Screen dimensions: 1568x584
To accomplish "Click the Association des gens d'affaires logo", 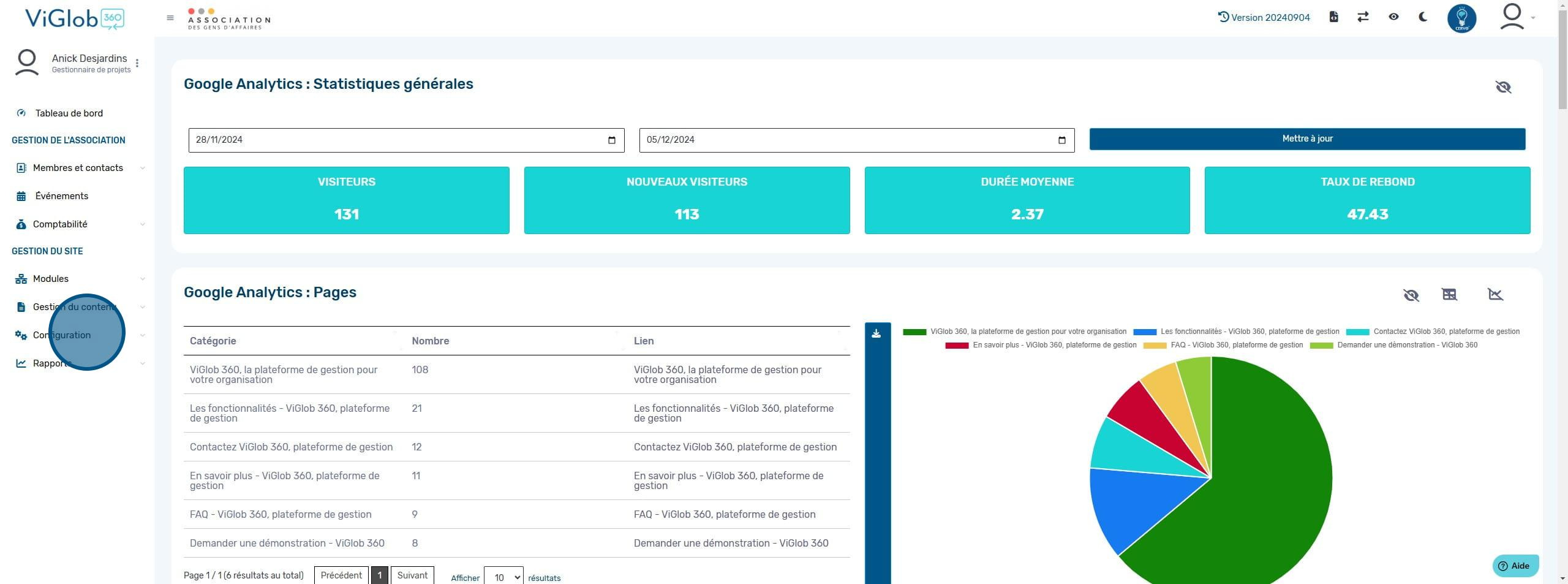I will pos(228,18).
